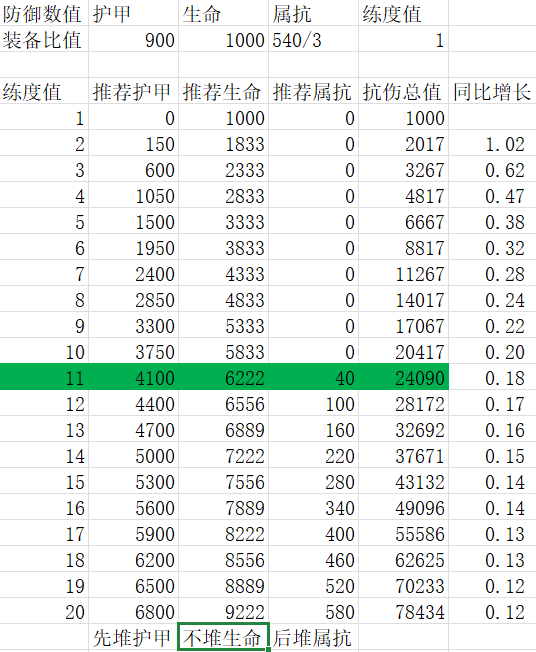Select the growth value 1.02 cell
This screenshot has width=536, height=652.
492,143
